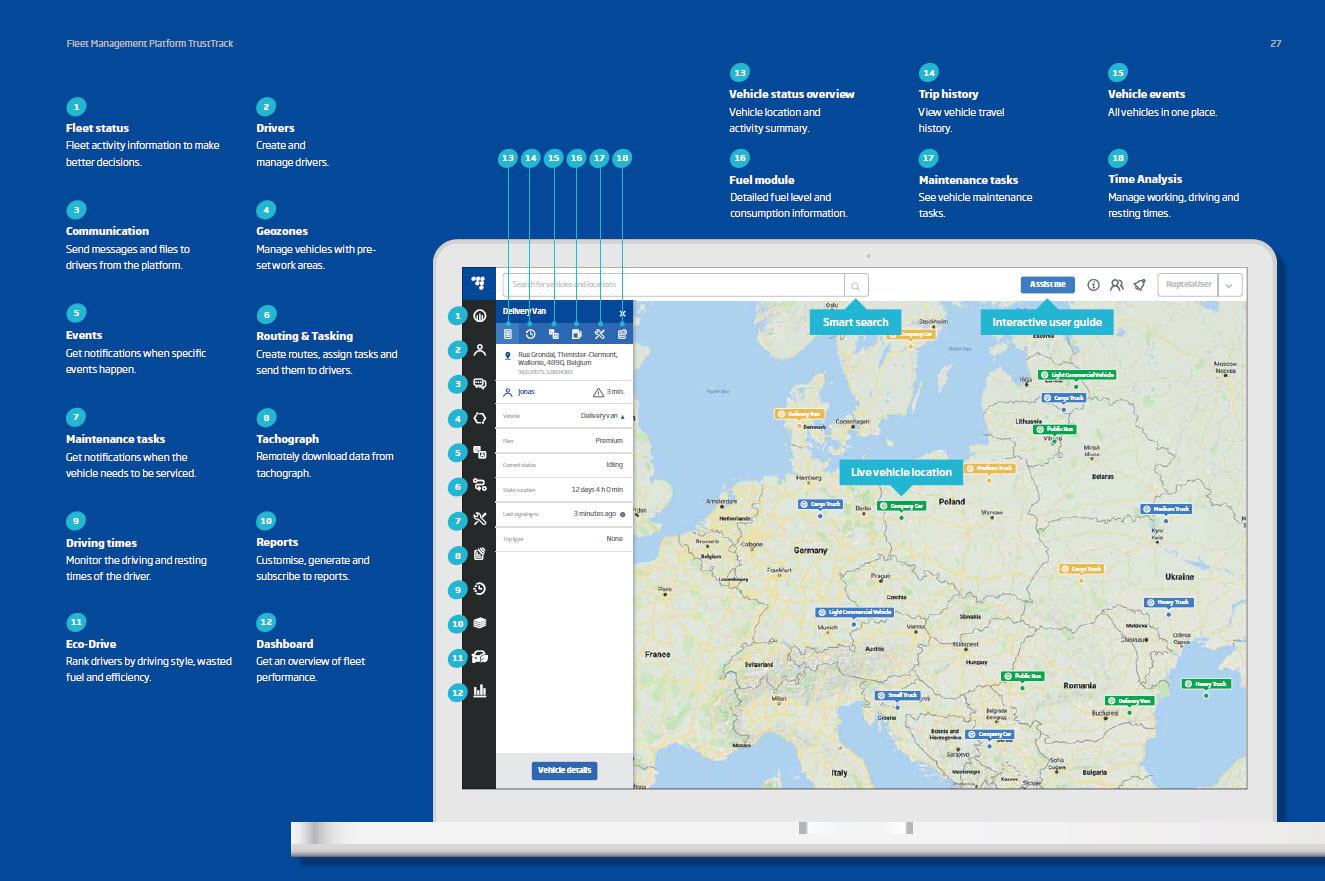Select green Delivery Van marker near Bucharest
This screenshot has width=1325, height=881.
click(x=1129, y=701)
